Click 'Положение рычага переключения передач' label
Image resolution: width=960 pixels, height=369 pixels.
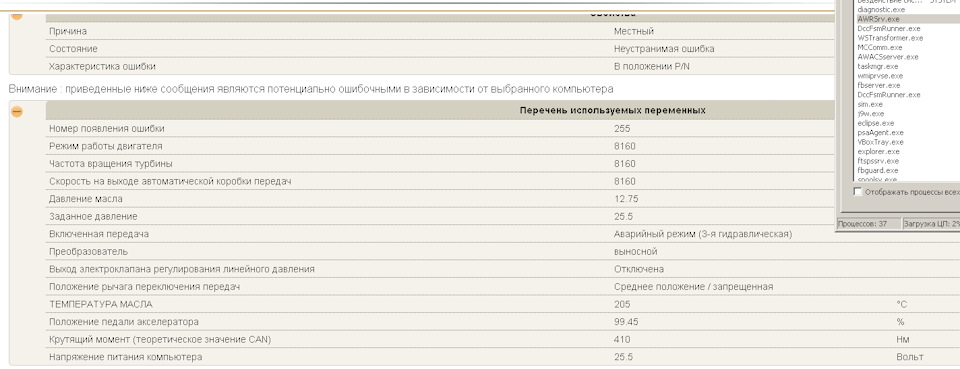[x=144, y=287]
